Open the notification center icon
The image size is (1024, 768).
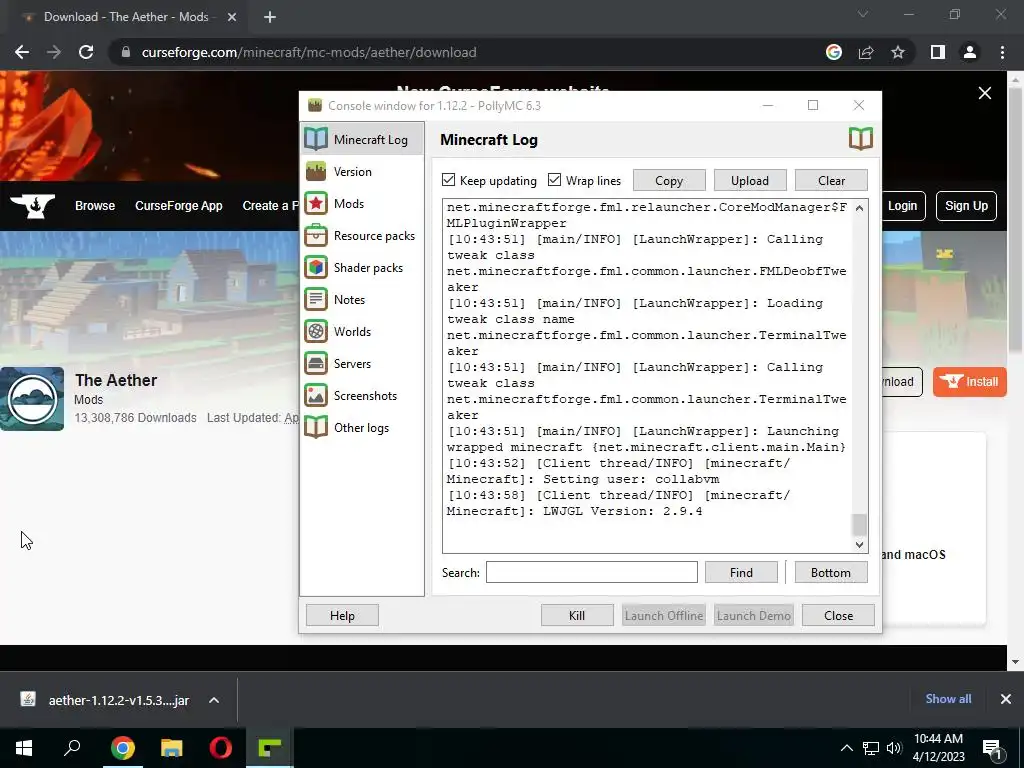(x=993, y=748)
